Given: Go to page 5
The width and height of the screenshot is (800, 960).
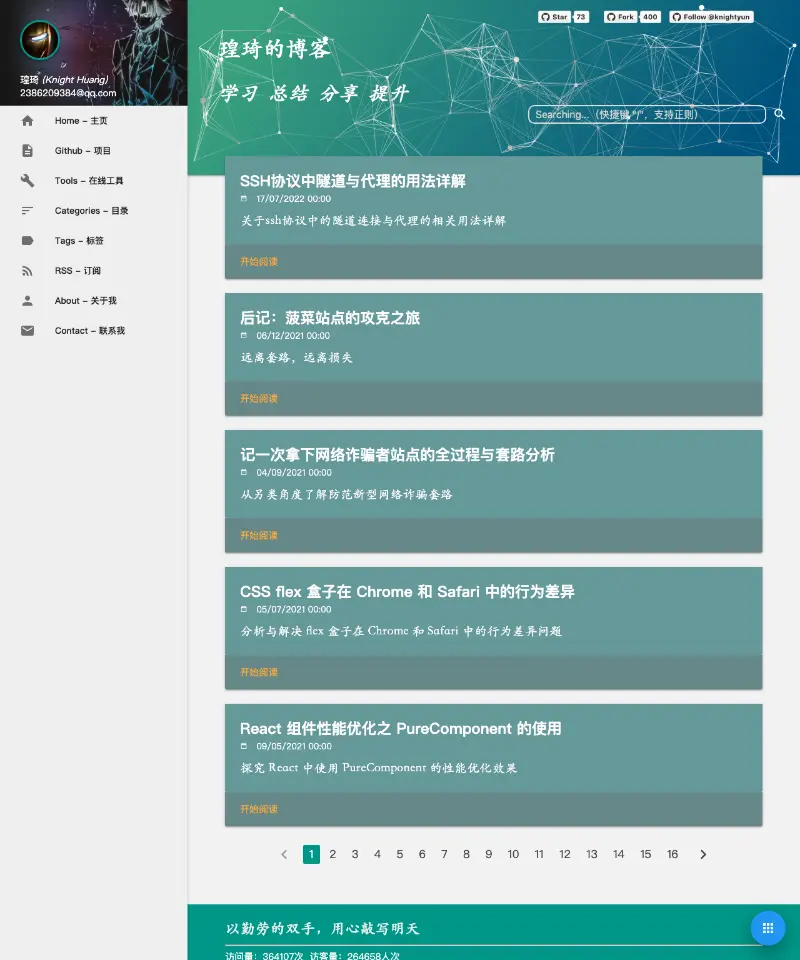Looking at the screenshot, I should pos(400,854).
